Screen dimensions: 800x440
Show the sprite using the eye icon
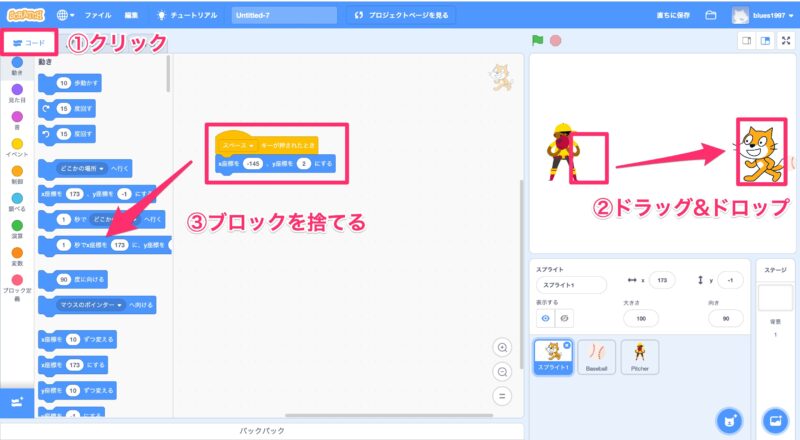[x=547, y=318]
